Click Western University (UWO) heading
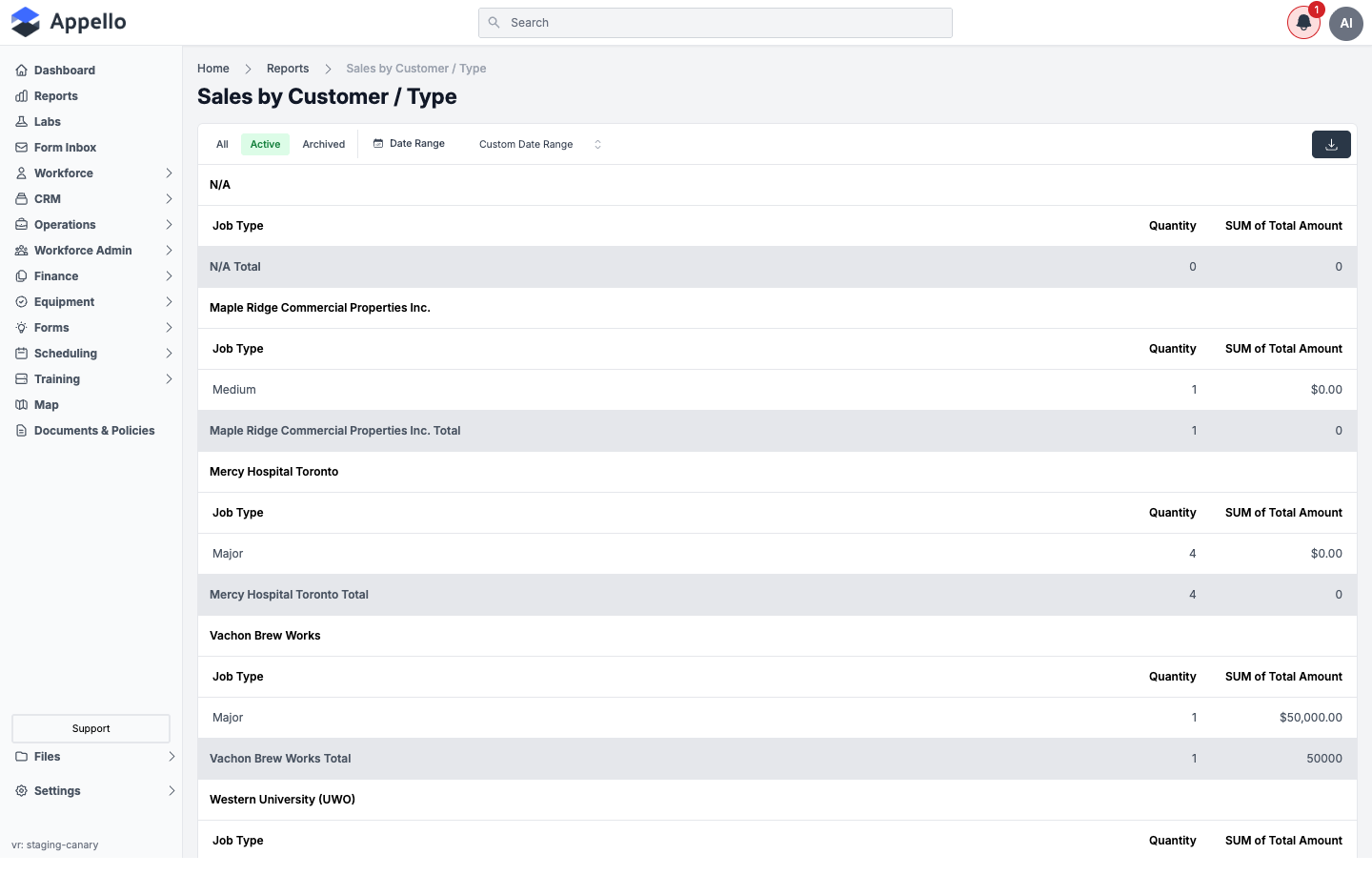The image size is (1372, 875). (282, 800)
